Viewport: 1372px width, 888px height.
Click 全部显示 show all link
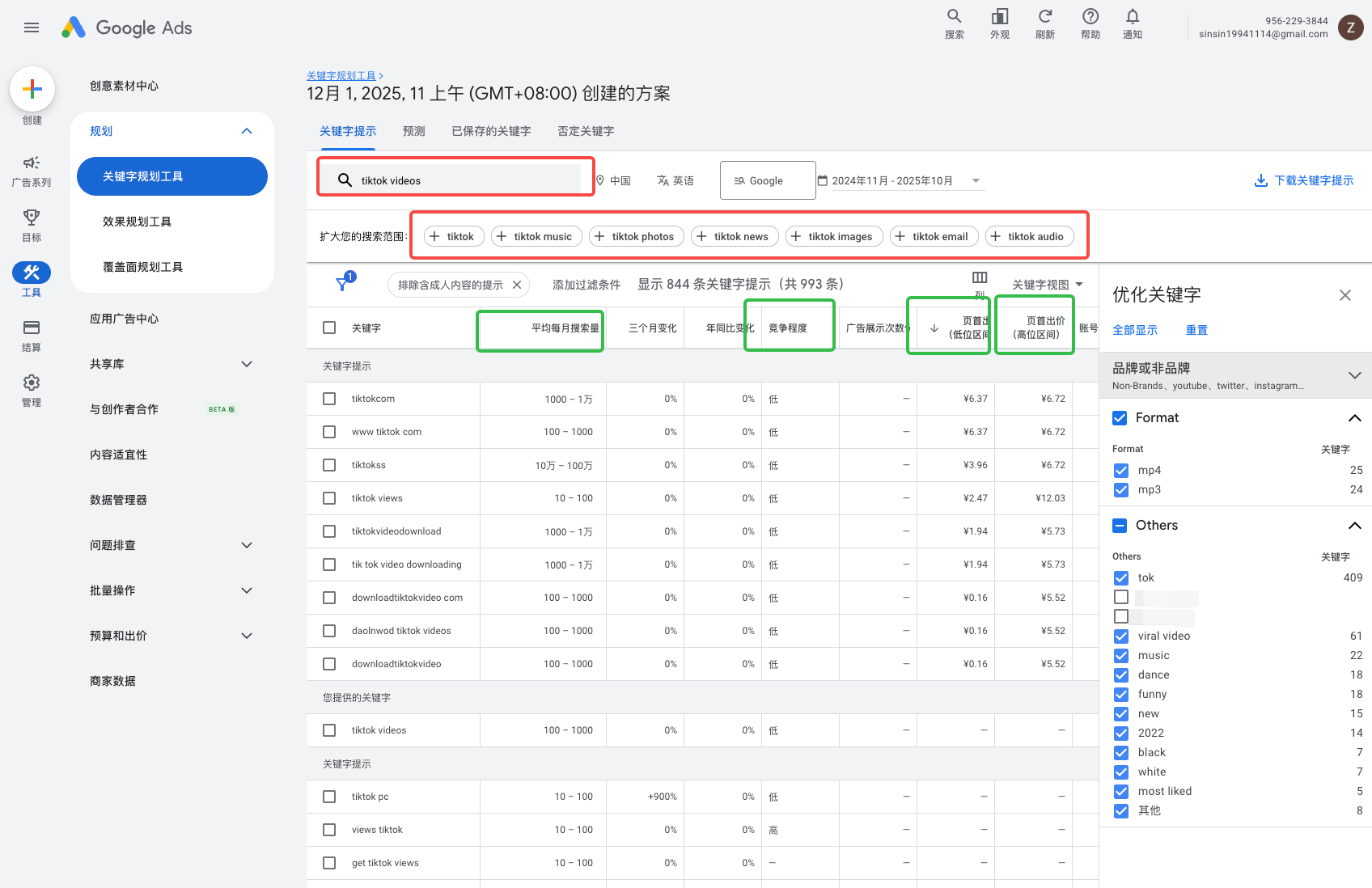(1135, 330)
